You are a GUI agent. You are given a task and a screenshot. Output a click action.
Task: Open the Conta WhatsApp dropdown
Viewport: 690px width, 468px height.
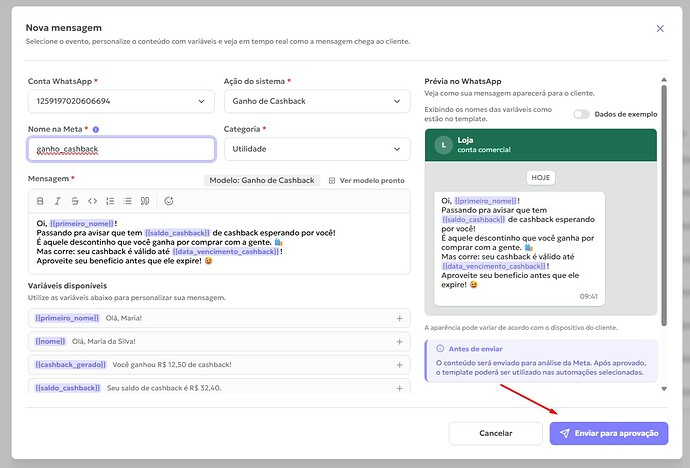pyautogui.click(x=121, y=101)
